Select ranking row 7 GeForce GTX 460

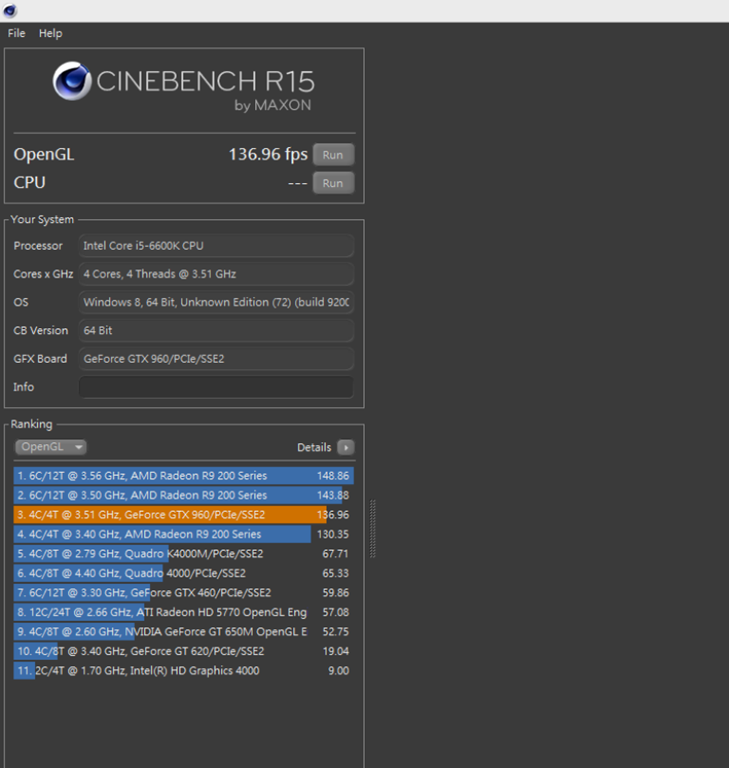[184, 593]
